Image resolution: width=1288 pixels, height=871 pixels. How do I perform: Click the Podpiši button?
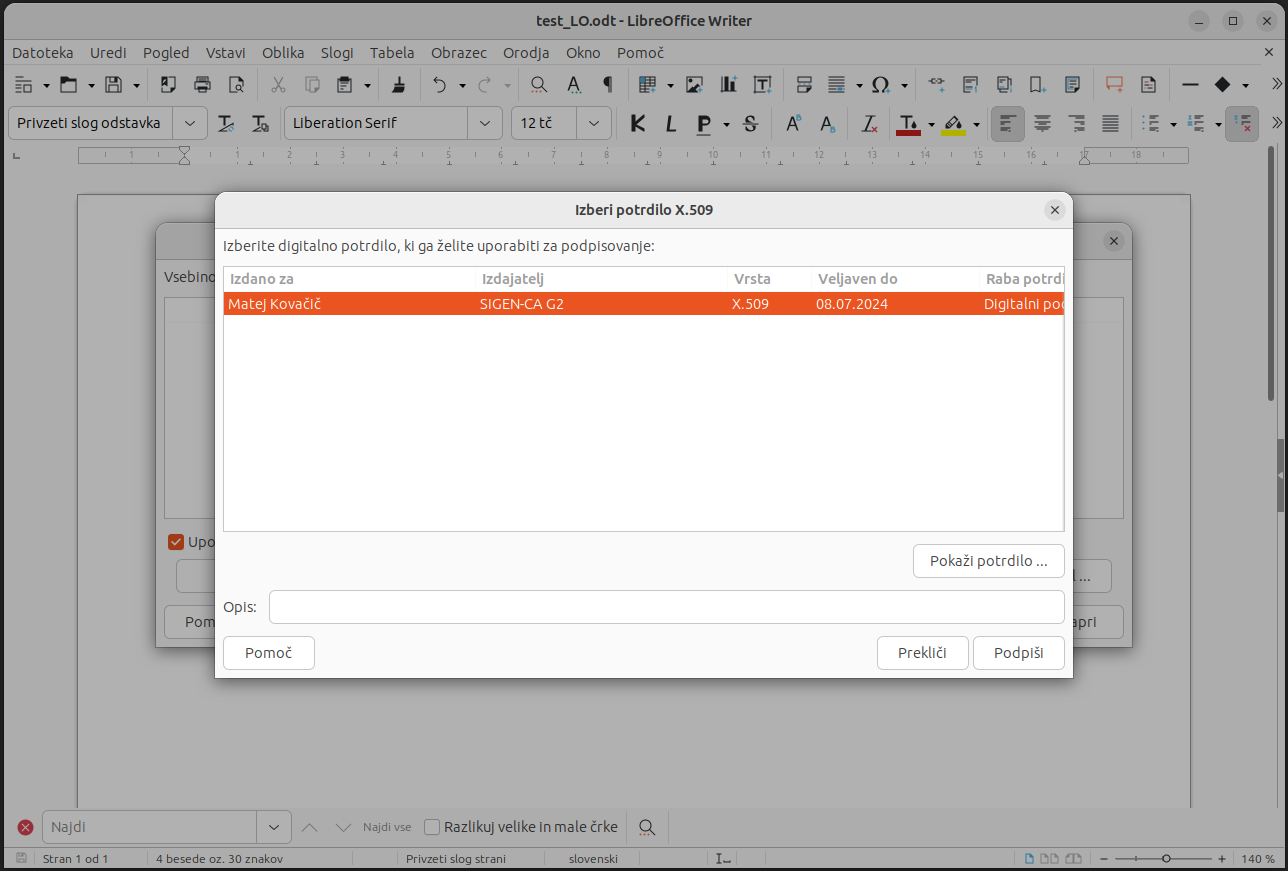click(x=1019, y=653)
